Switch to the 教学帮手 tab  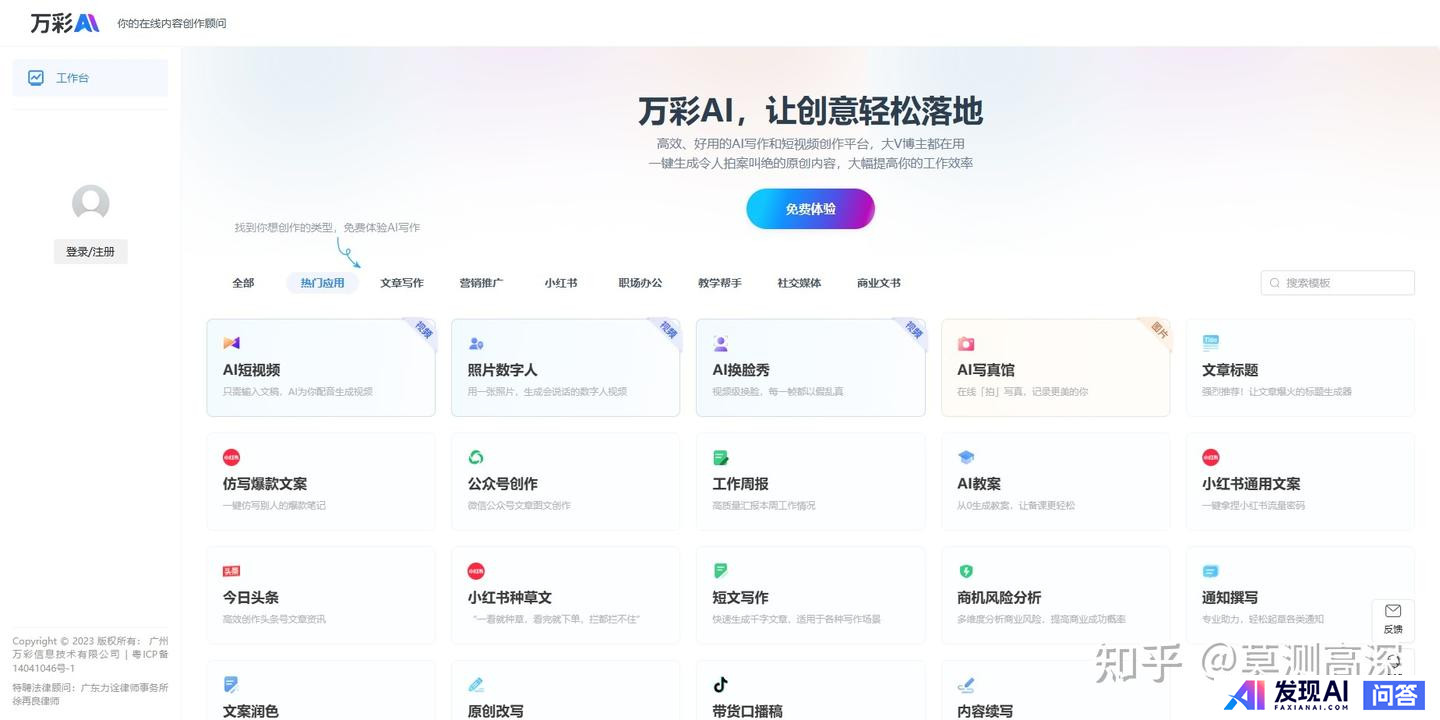point(720,283)
